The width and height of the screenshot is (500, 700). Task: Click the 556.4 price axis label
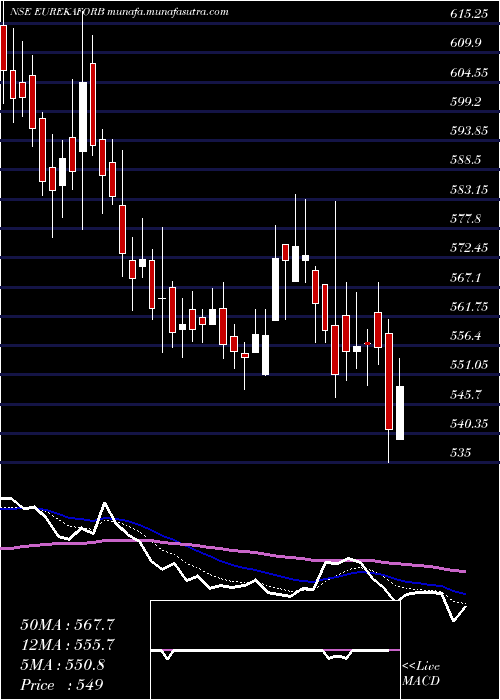click(467, 336)
